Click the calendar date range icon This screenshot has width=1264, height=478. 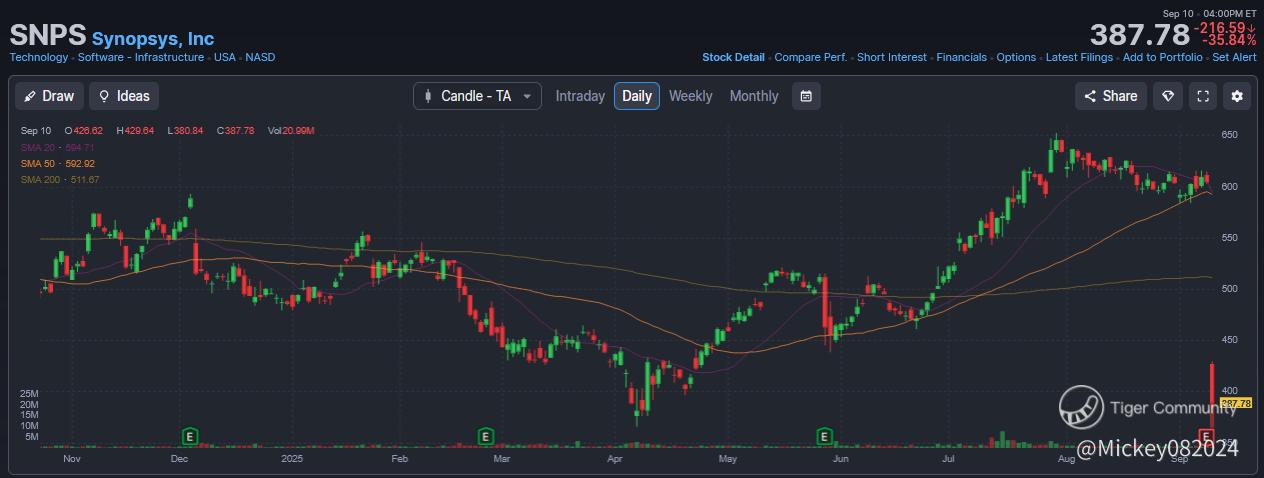pos(806,96)
